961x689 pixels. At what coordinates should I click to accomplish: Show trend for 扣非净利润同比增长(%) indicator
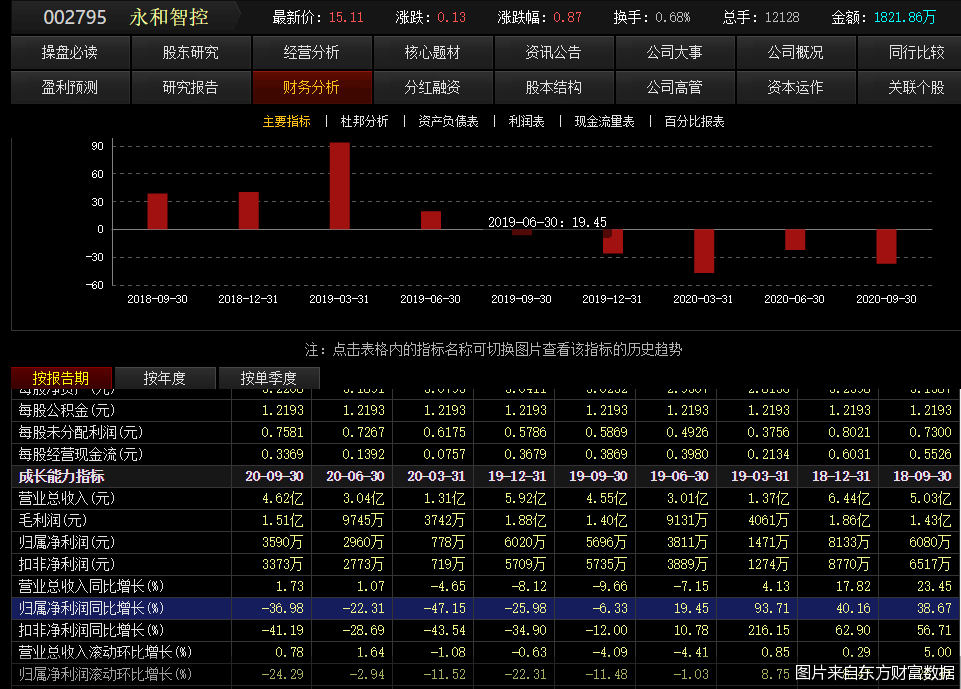(91, 631)
